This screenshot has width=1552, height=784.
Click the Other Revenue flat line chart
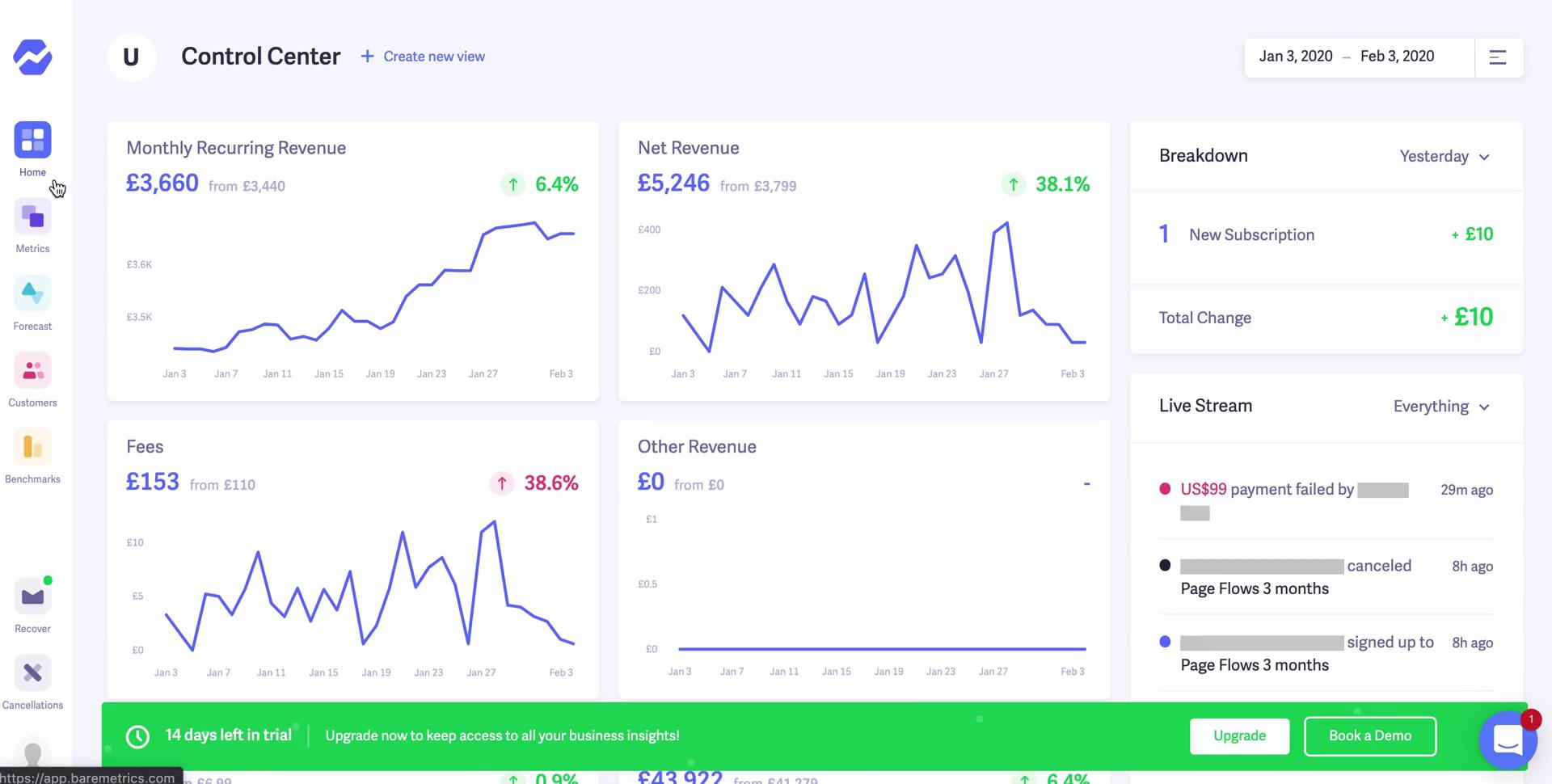(x=882, y=648)
